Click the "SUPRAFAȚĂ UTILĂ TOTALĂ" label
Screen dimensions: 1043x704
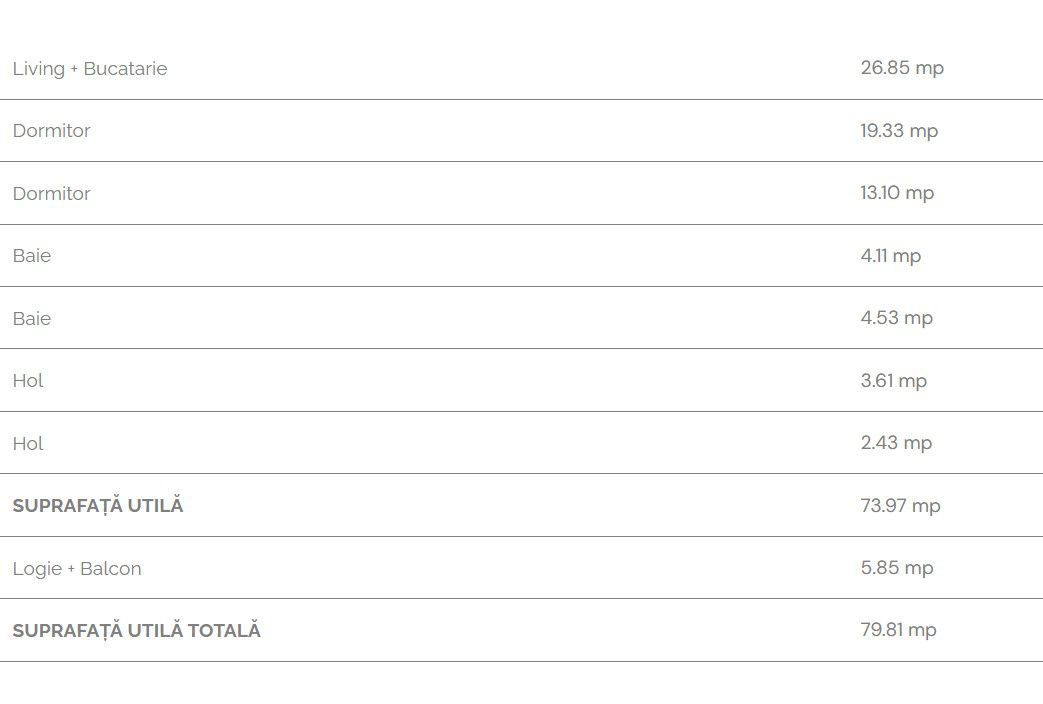point(136,631)
